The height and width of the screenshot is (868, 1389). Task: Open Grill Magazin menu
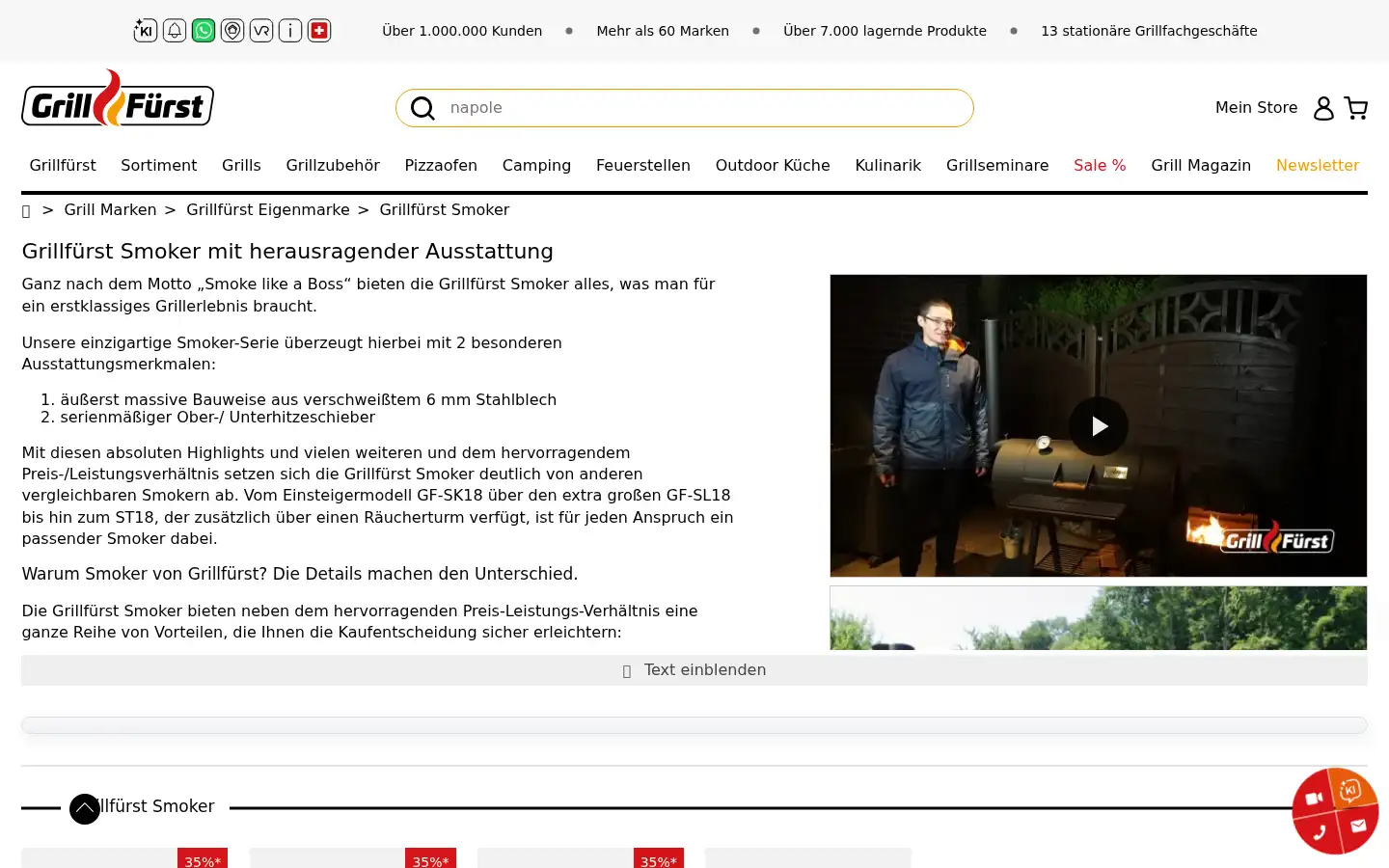1201,166
